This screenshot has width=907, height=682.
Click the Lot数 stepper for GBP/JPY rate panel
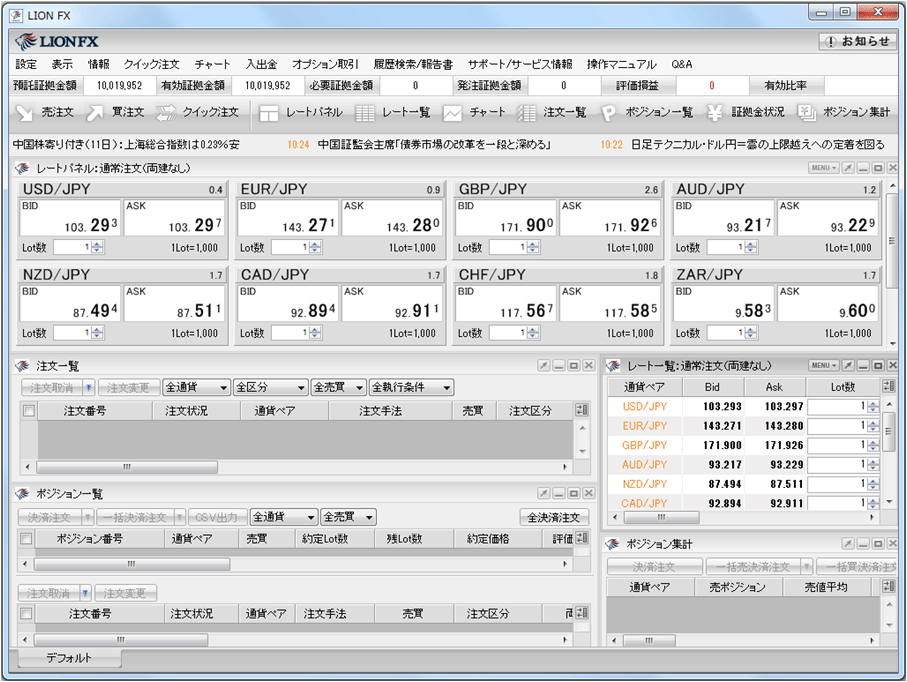pyautogui.click(x=533, y=248)
